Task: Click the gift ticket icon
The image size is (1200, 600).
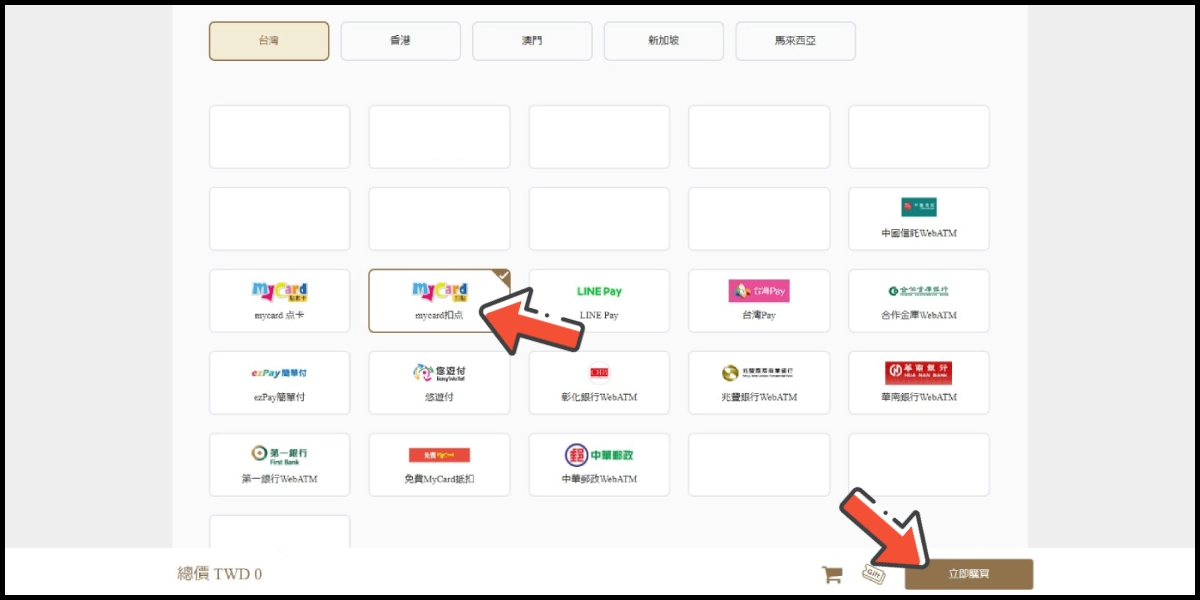Action: [874, 575]
